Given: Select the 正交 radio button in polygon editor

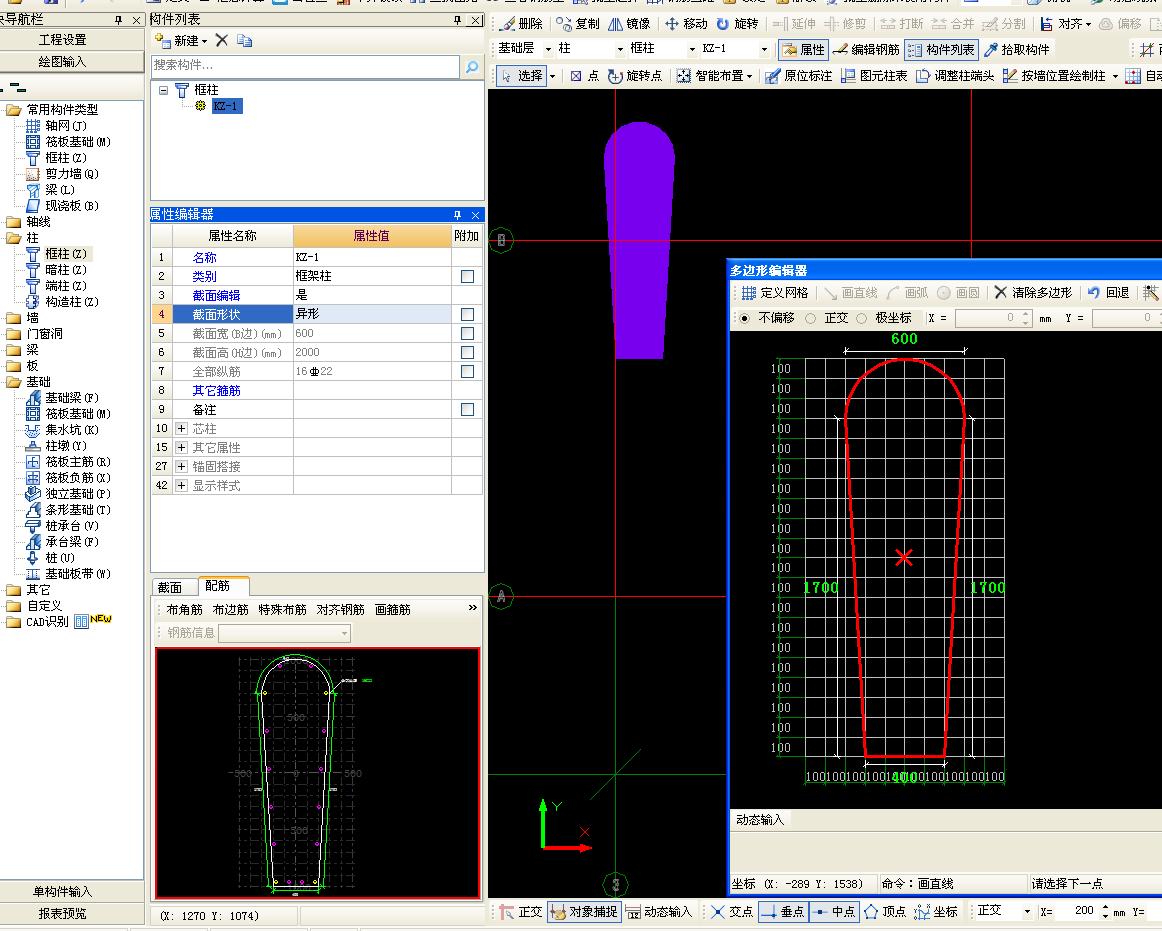Looking at the screenshot, I should point(811,318).
